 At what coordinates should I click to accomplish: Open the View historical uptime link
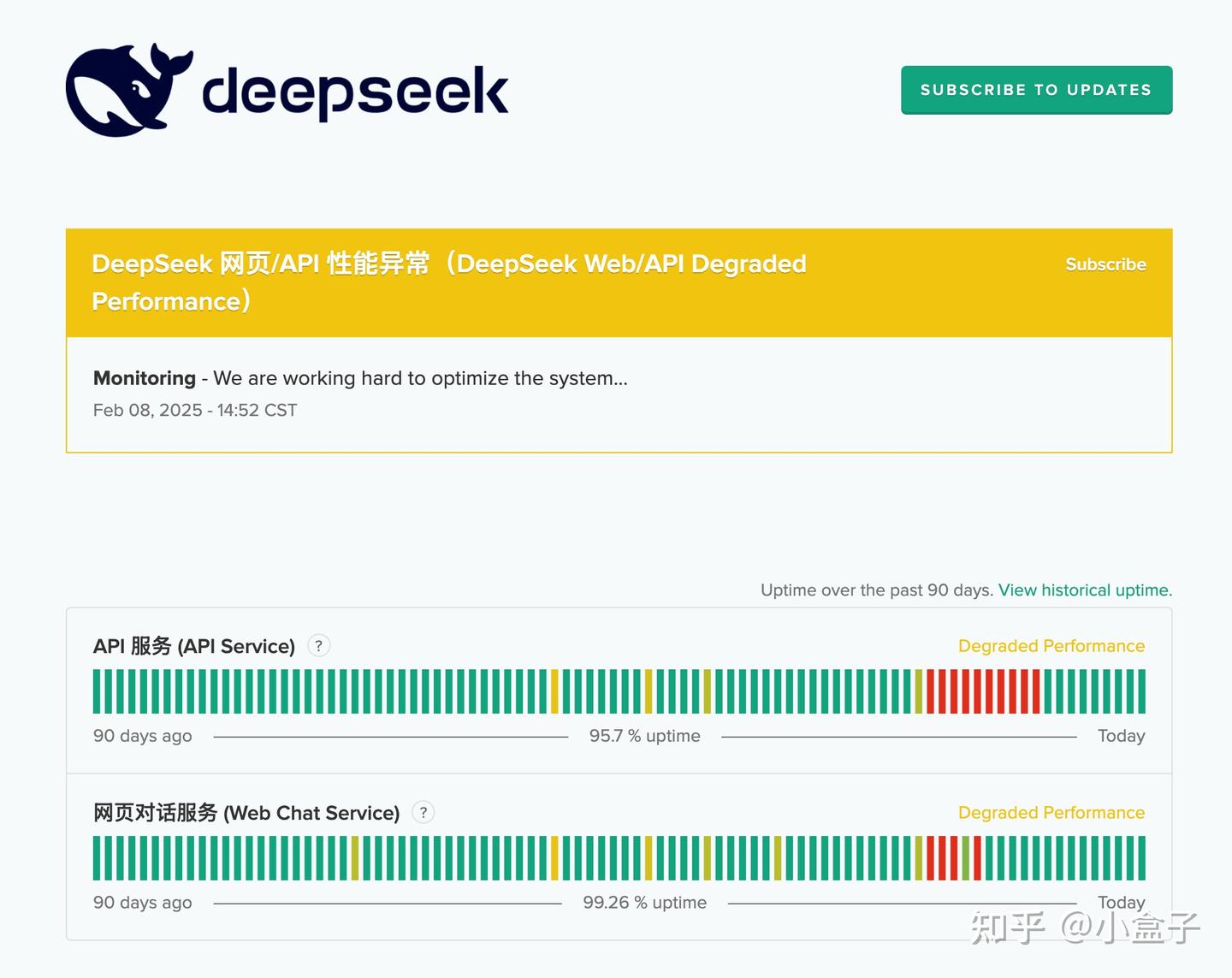[x=1083, y=590]
